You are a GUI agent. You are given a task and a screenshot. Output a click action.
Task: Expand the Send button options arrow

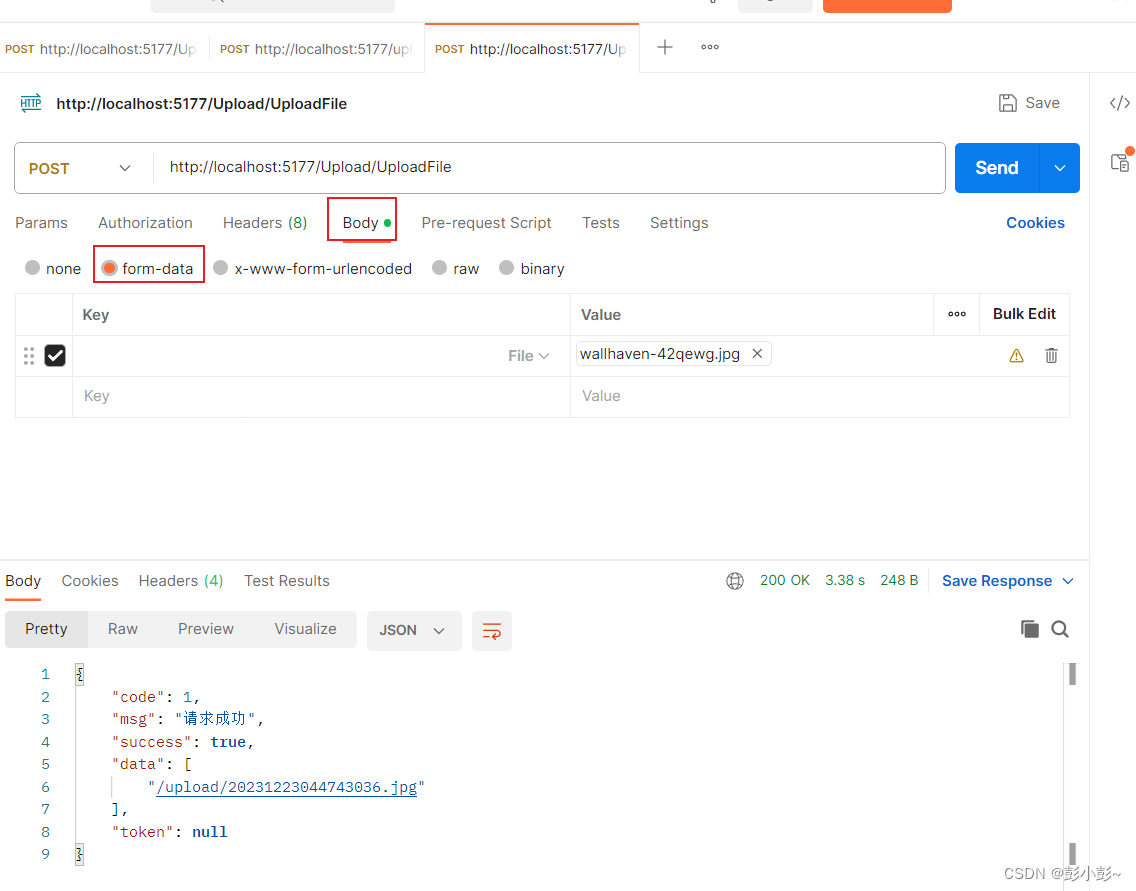point(1059,168)
